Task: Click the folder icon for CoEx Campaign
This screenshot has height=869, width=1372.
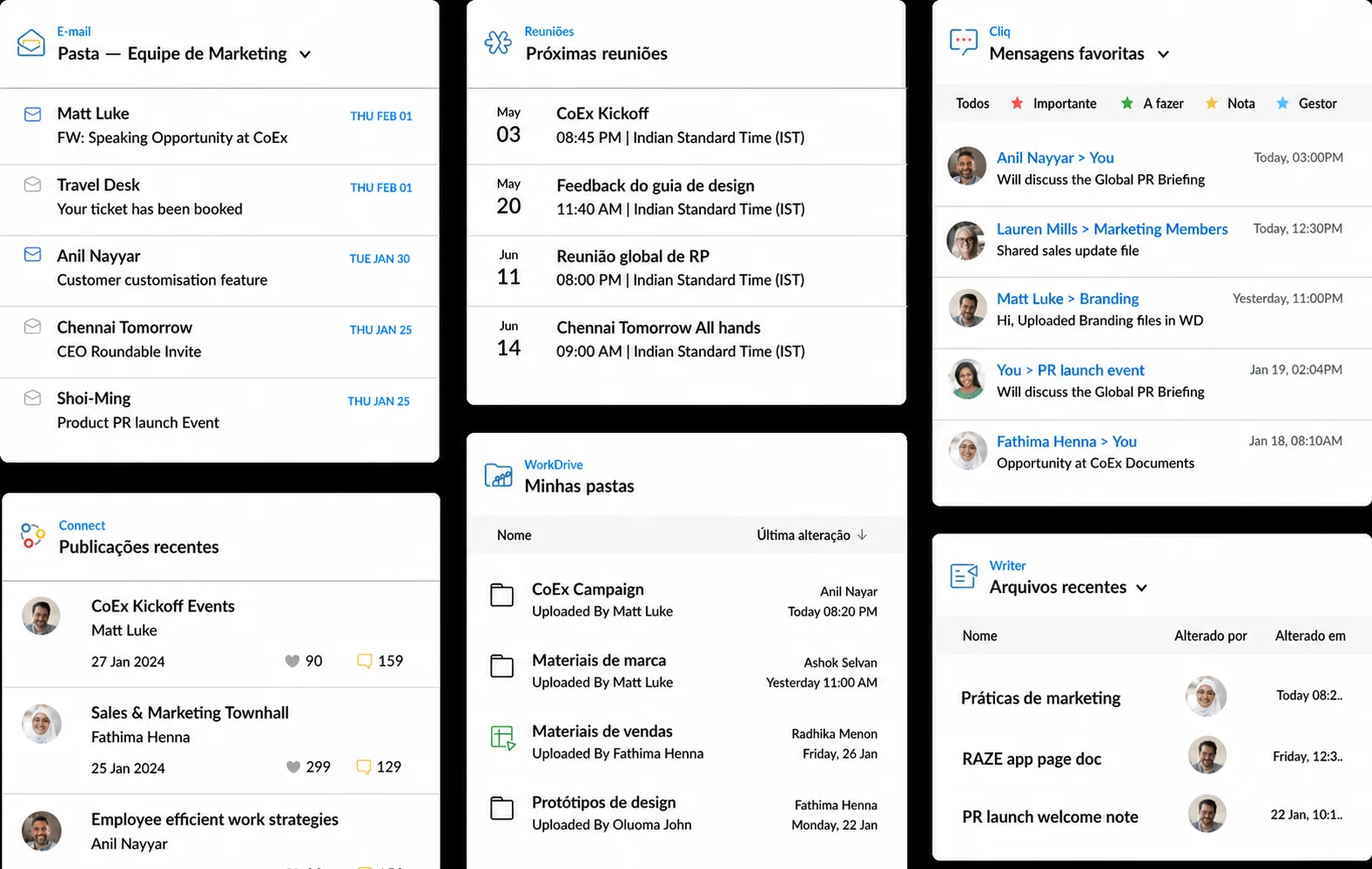Action: click(501, 596)
